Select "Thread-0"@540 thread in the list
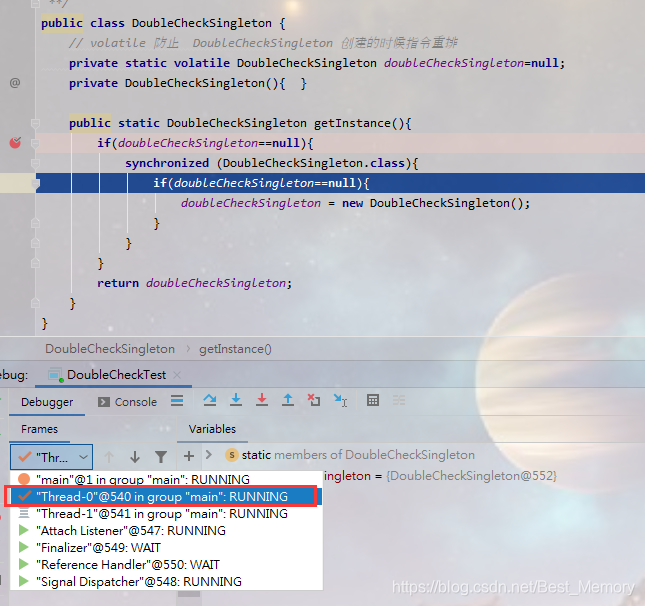The height and width of the screenshot is (606, 645). tap(166, 497)
